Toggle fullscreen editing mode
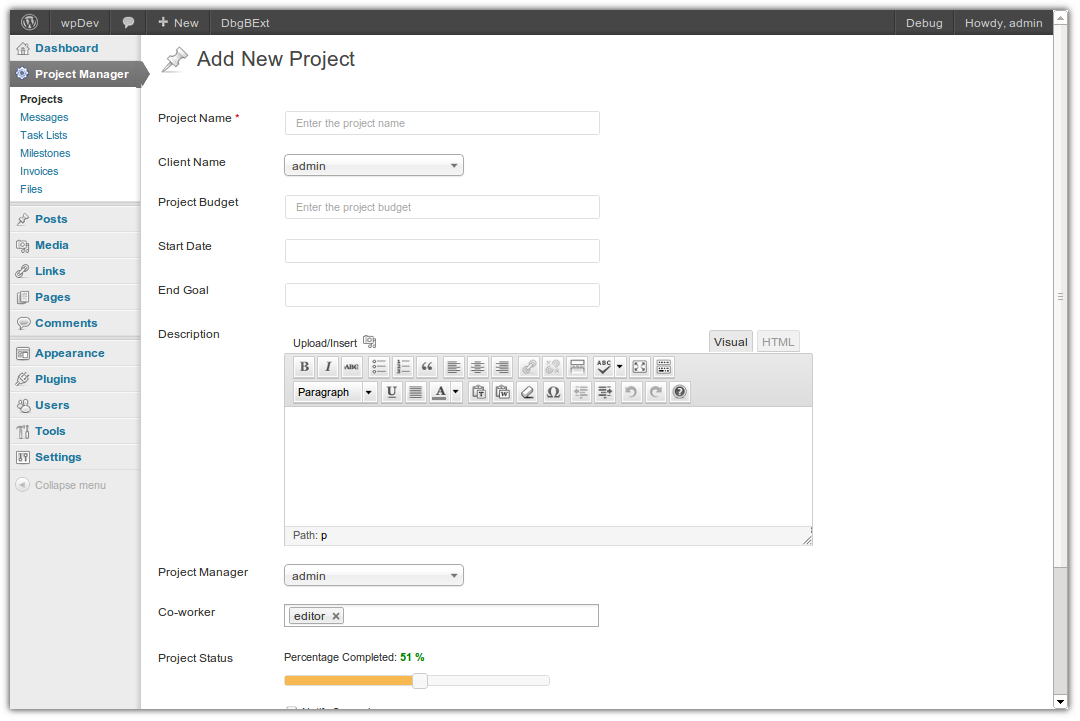The width and height of the screenshot is (1080, 721). click(x=640, y=367)
